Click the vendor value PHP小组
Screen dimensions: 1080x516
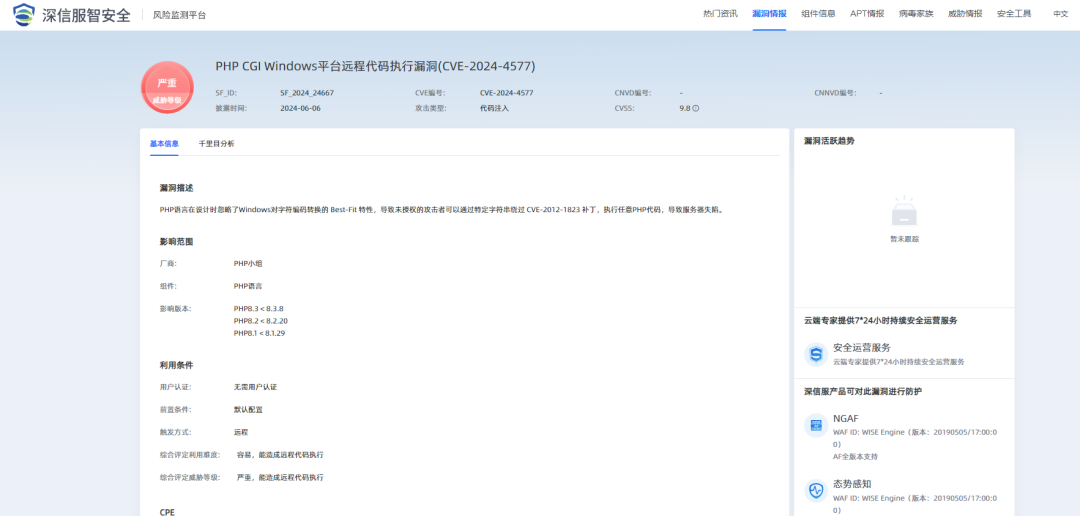pos(248,263)
